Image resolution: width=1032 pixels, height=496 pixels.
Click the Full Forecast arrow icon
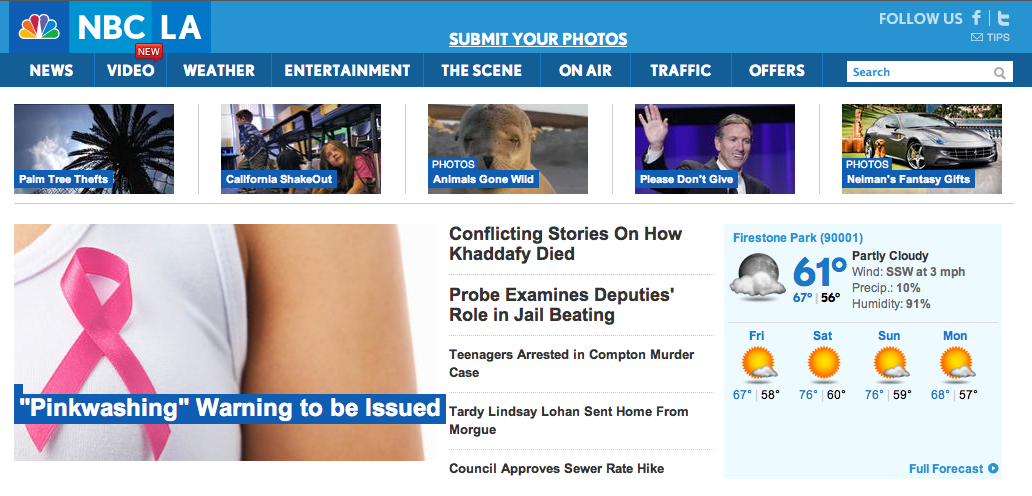pyautogui.click(x=993, y=468)
